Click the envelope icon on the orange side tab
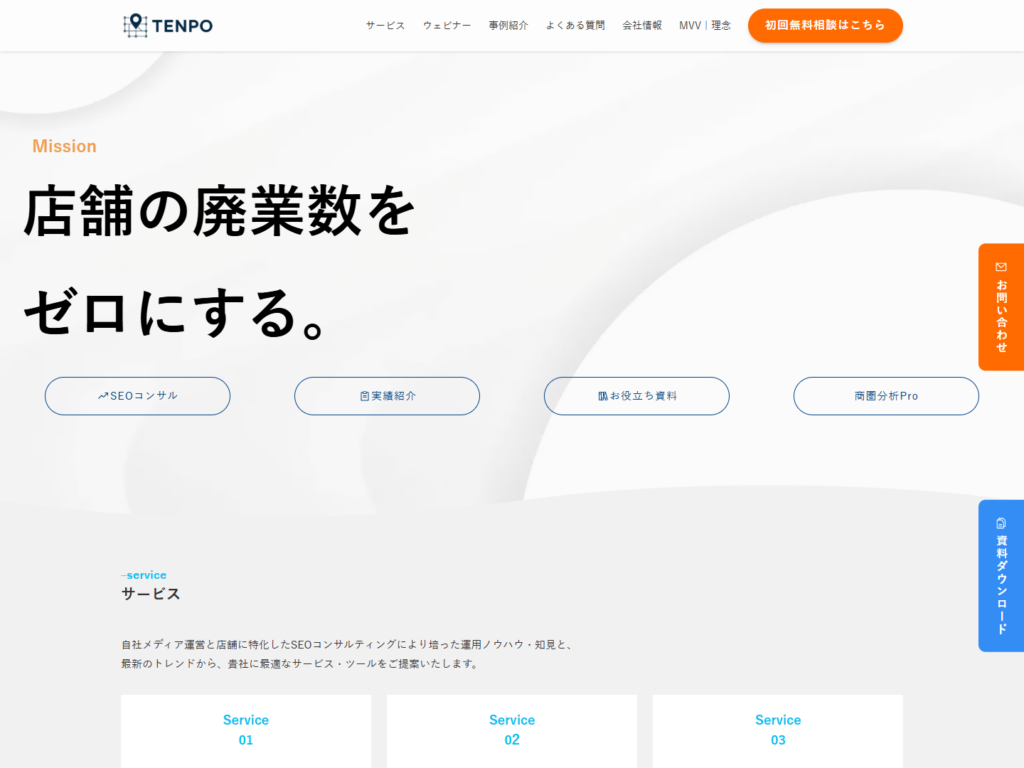Image resolution: width=1024 pixels, height=768 pixels. click(x=1001, y=267)
